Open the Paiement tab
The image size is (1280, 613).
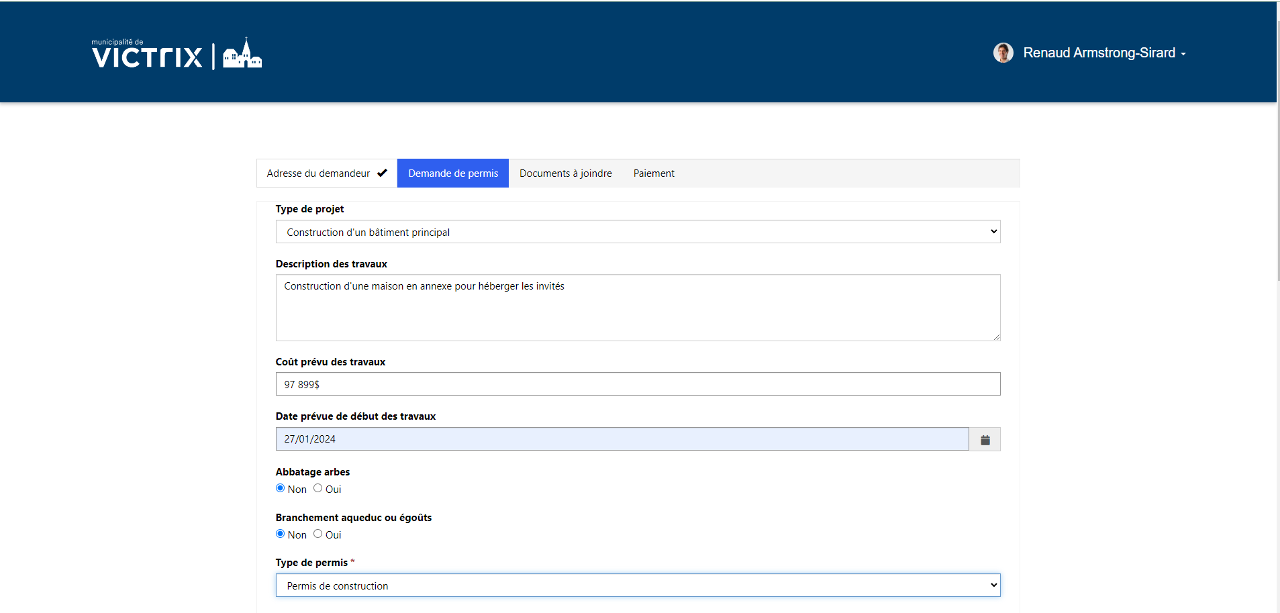tap(654, 173)
